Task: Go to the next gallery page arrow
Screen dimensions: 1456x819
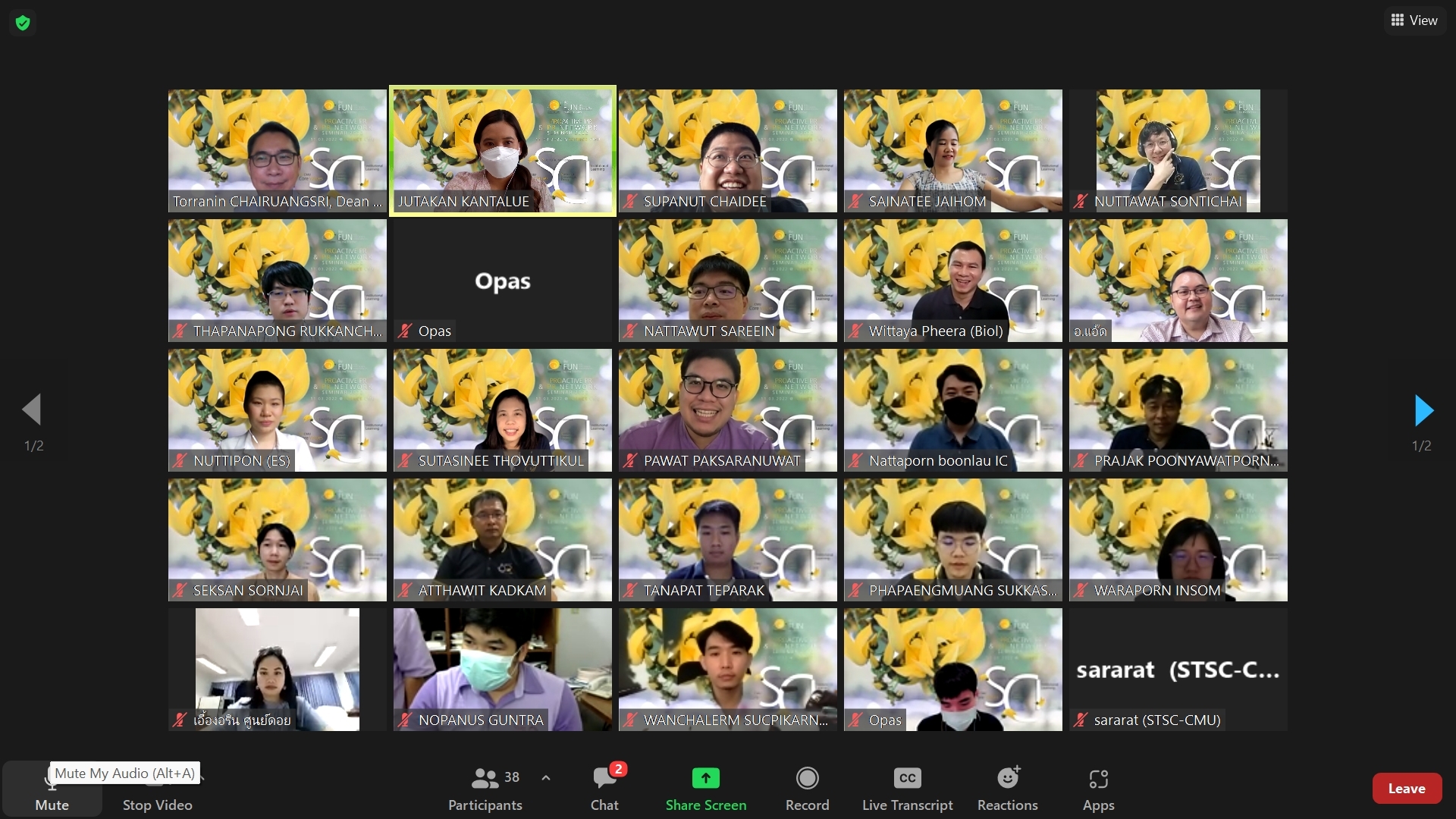Action: click(x=1423, y=410)
